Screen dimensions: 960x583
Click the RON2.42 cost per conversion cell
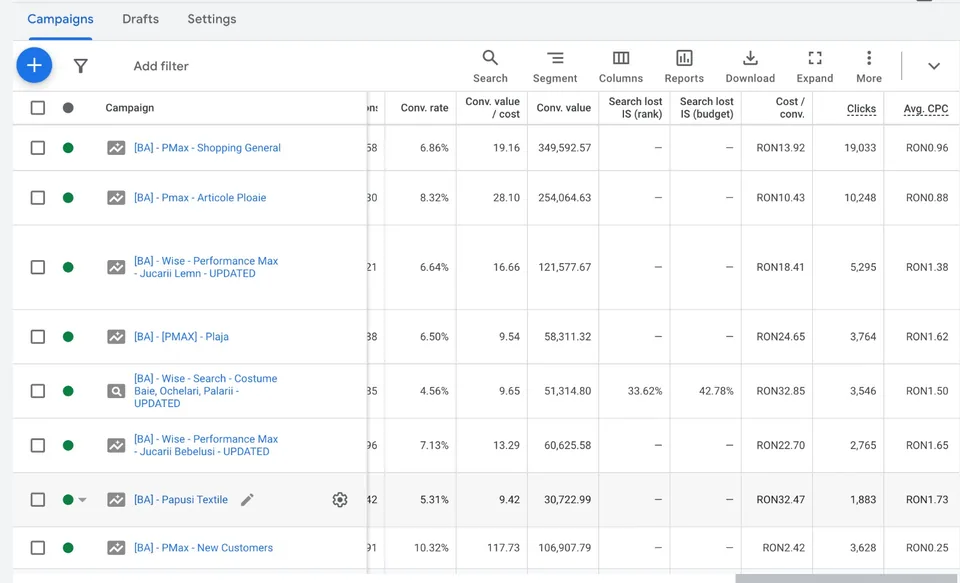pos(783,547)
